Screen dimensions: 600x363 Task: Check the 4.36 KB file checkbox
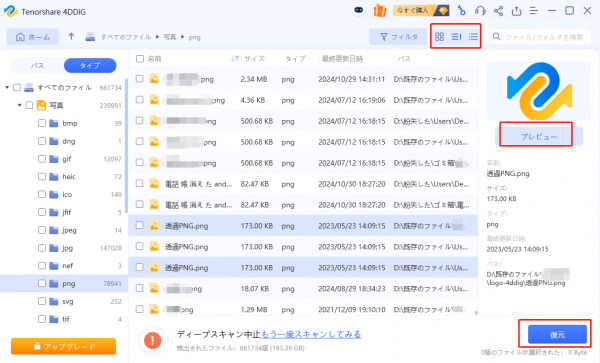click(140, 99)
